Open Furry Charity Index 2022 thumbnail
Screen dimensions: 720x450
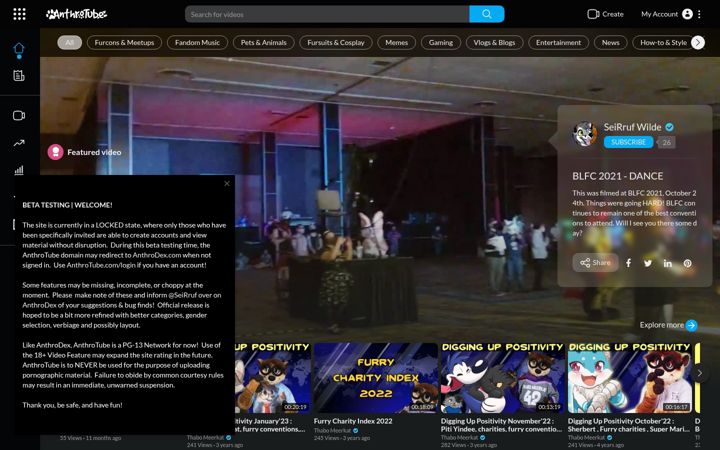coord(376,378)
